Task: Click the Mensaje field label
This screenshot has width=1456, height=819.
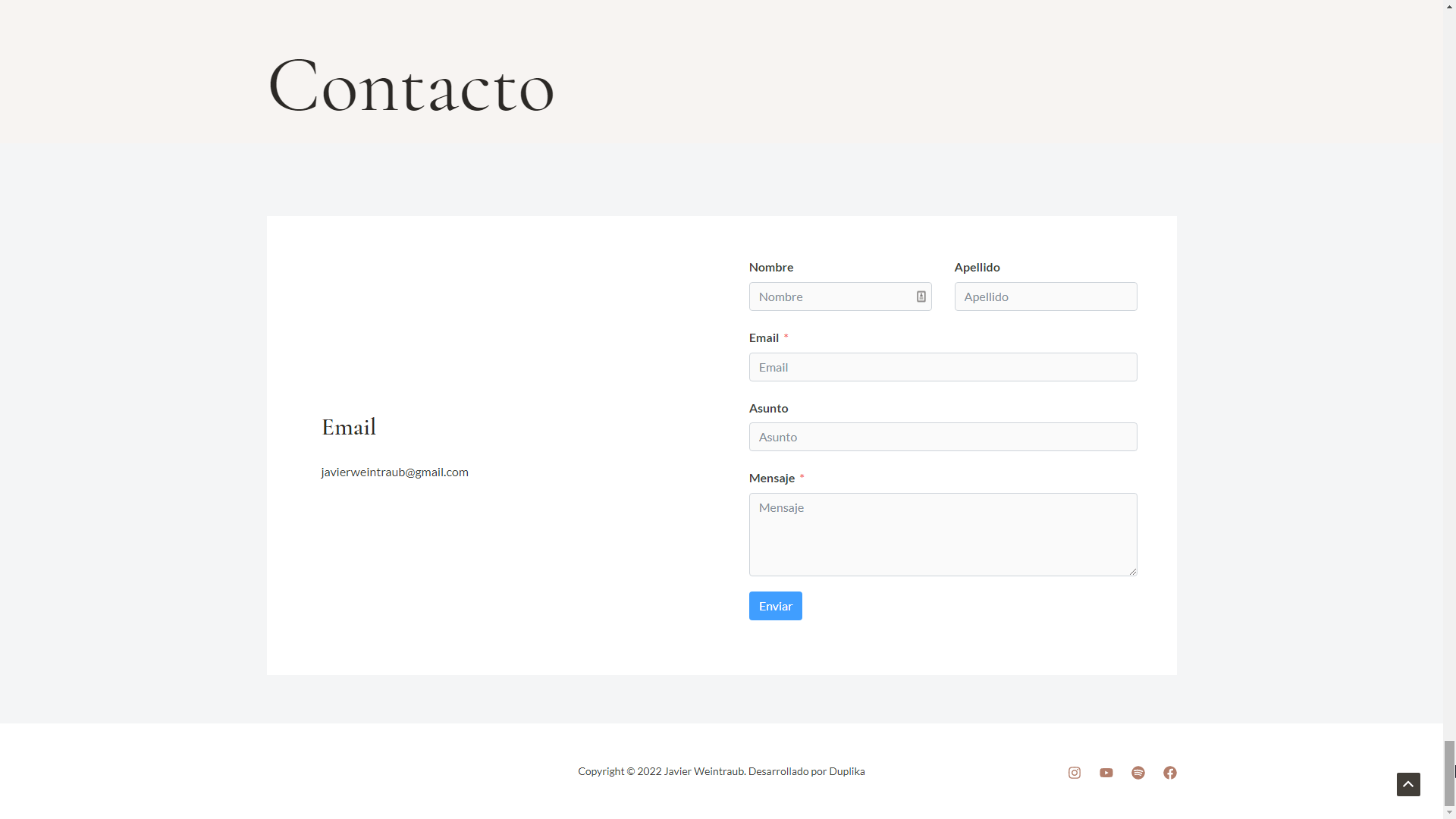Action: tap(772, 478)
